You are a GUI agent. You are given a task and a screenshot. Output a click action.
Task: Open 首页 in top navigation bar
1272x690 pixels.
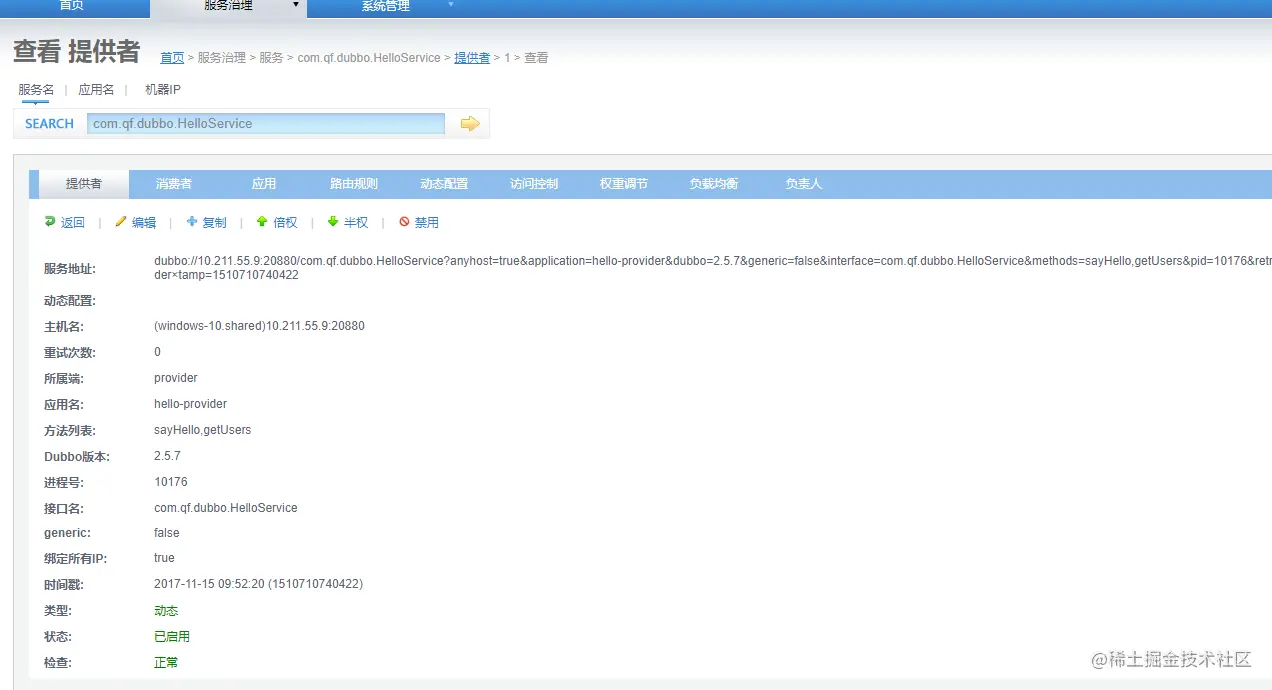[x=72, y=6]
